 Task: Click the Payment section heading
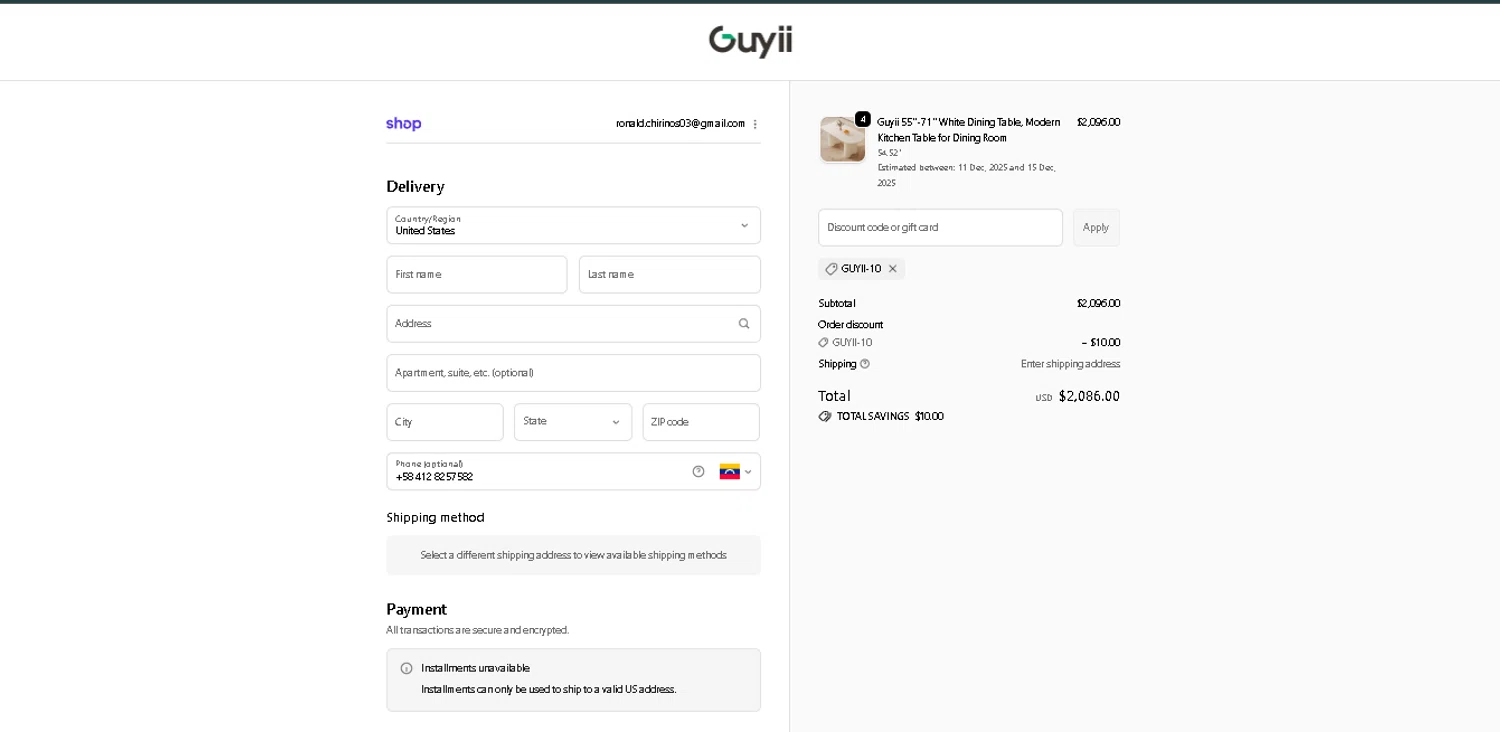coord(417,610)
